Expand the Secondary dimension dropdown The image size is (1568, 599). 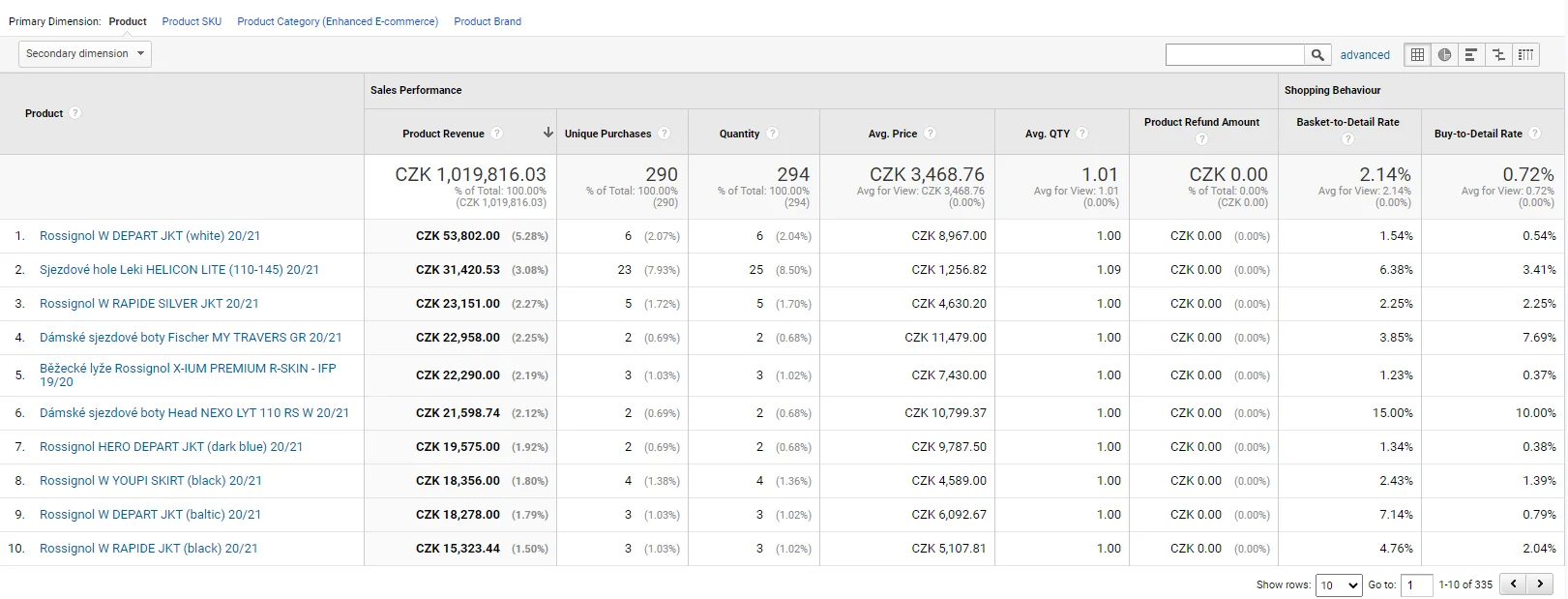[x=85, y=53]
